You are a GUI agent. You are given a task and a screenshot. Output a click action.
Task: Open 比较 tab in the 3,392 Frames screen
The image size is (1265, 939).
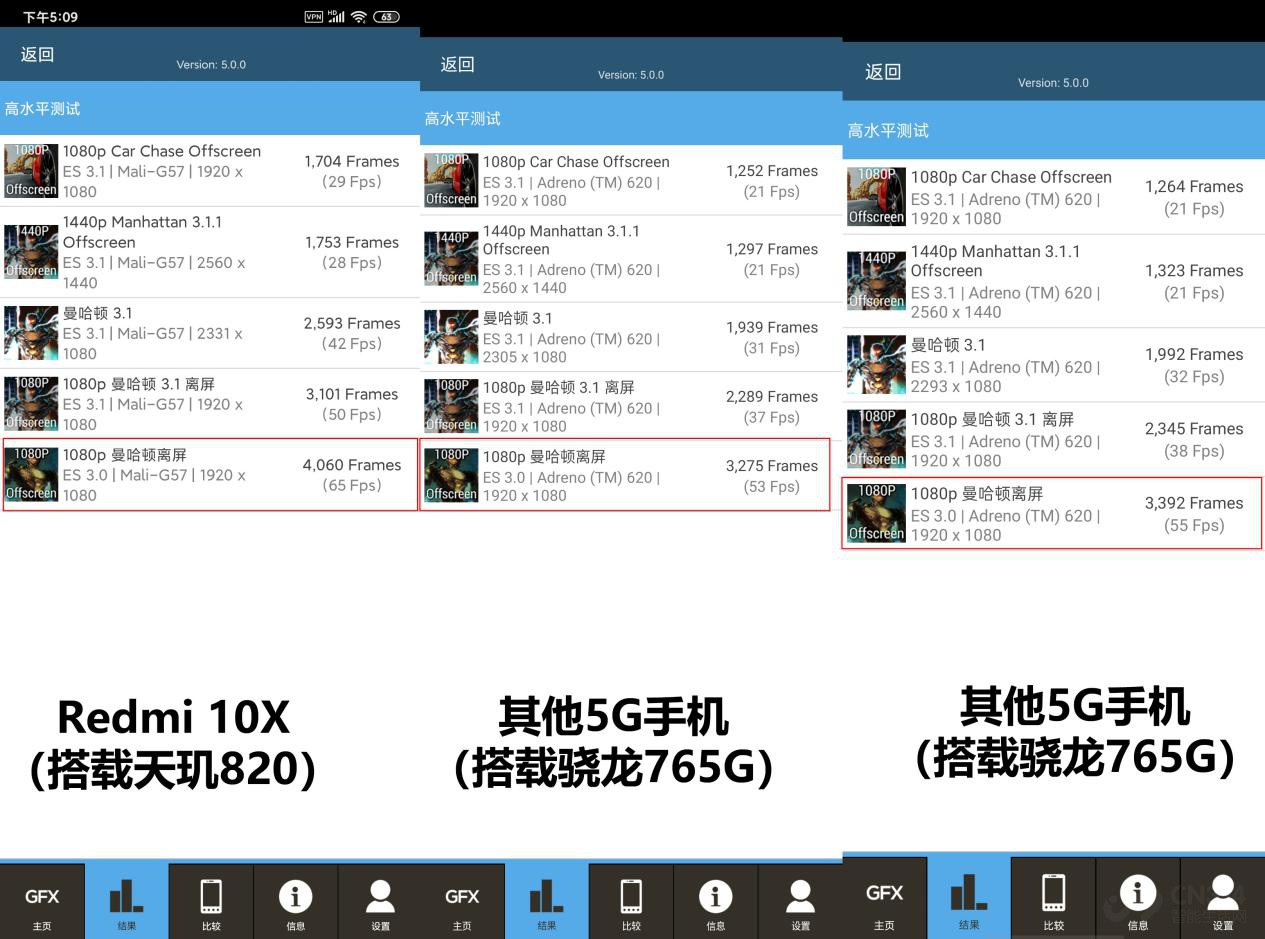coord(1053,898)
